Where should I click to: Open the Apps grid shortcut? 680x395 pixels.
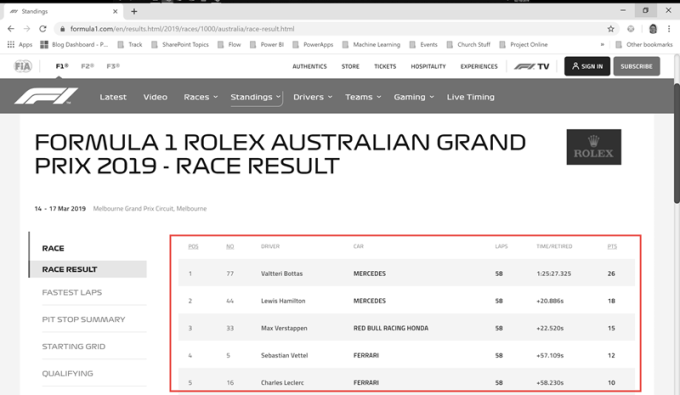pos(20,44)
